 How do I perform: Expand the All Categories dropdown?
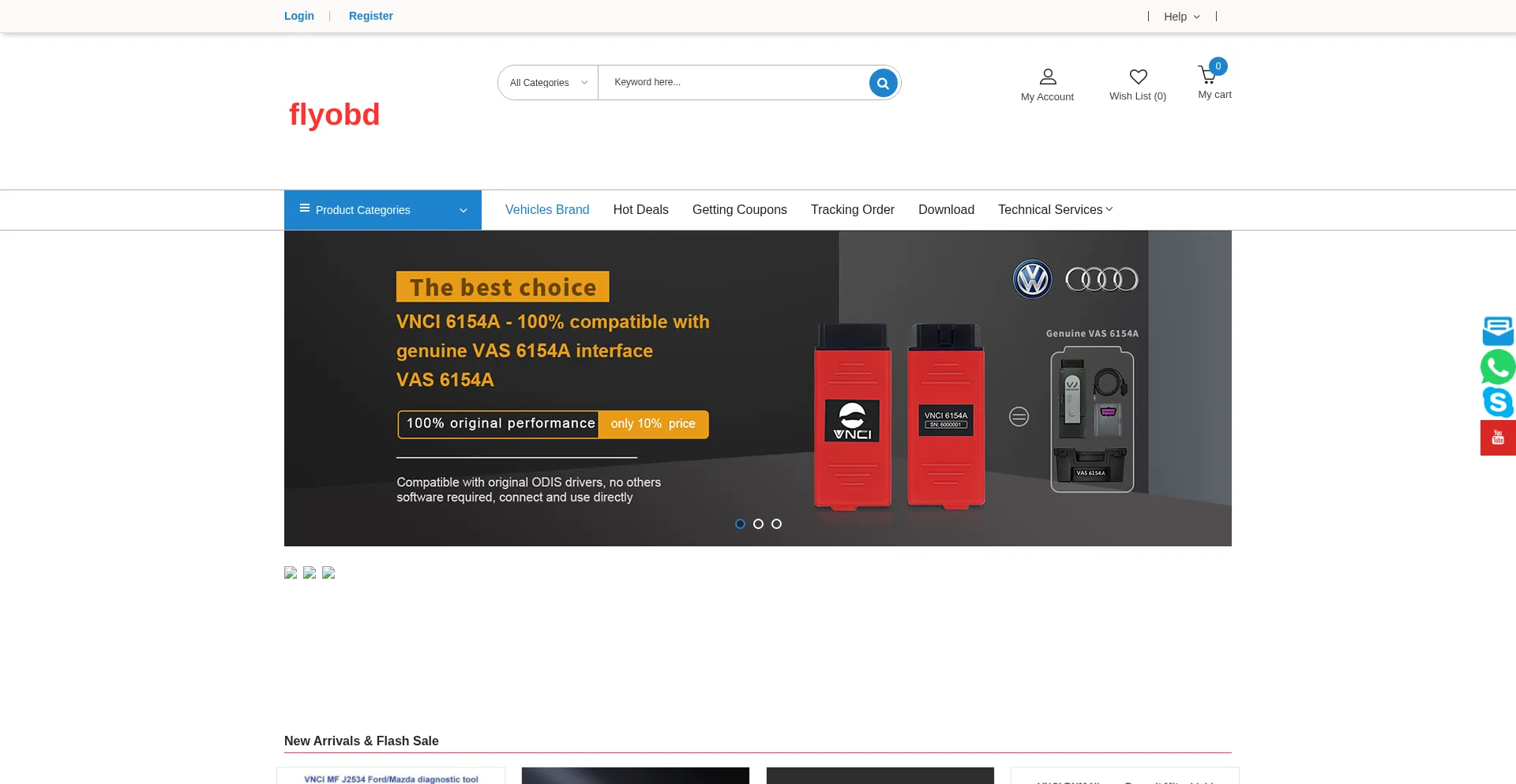[548, 83]
